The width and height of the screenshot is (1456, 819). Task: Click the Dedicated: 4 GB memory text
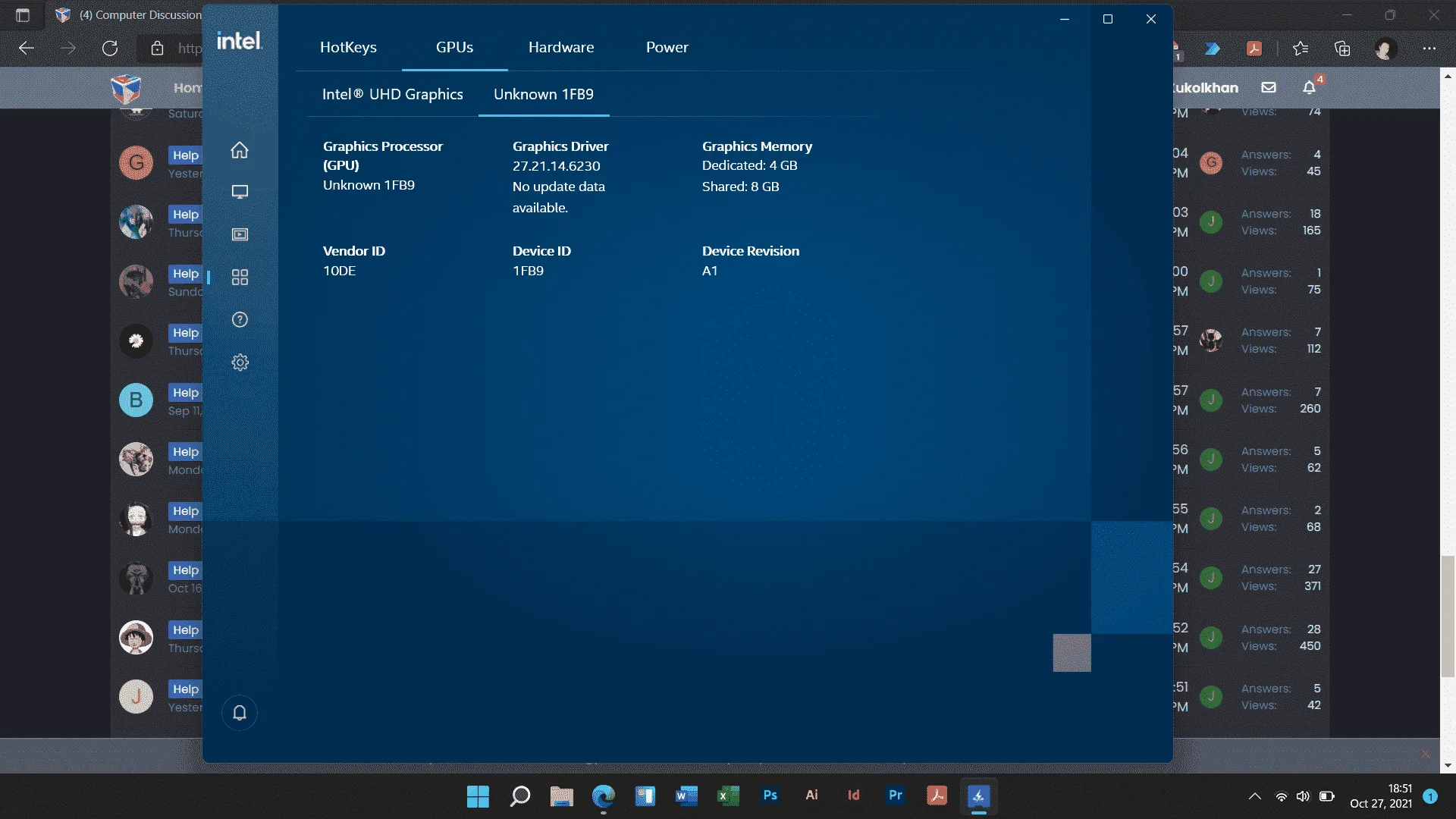pyautogui.click(x=749, y=165)
